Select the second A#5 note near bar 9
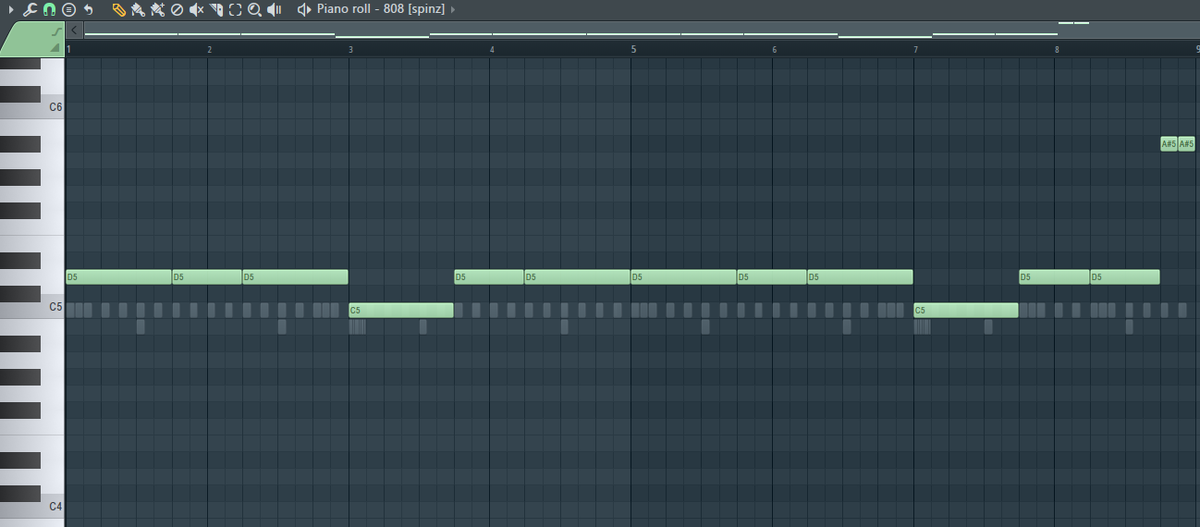 click(x=1186, y=144)
